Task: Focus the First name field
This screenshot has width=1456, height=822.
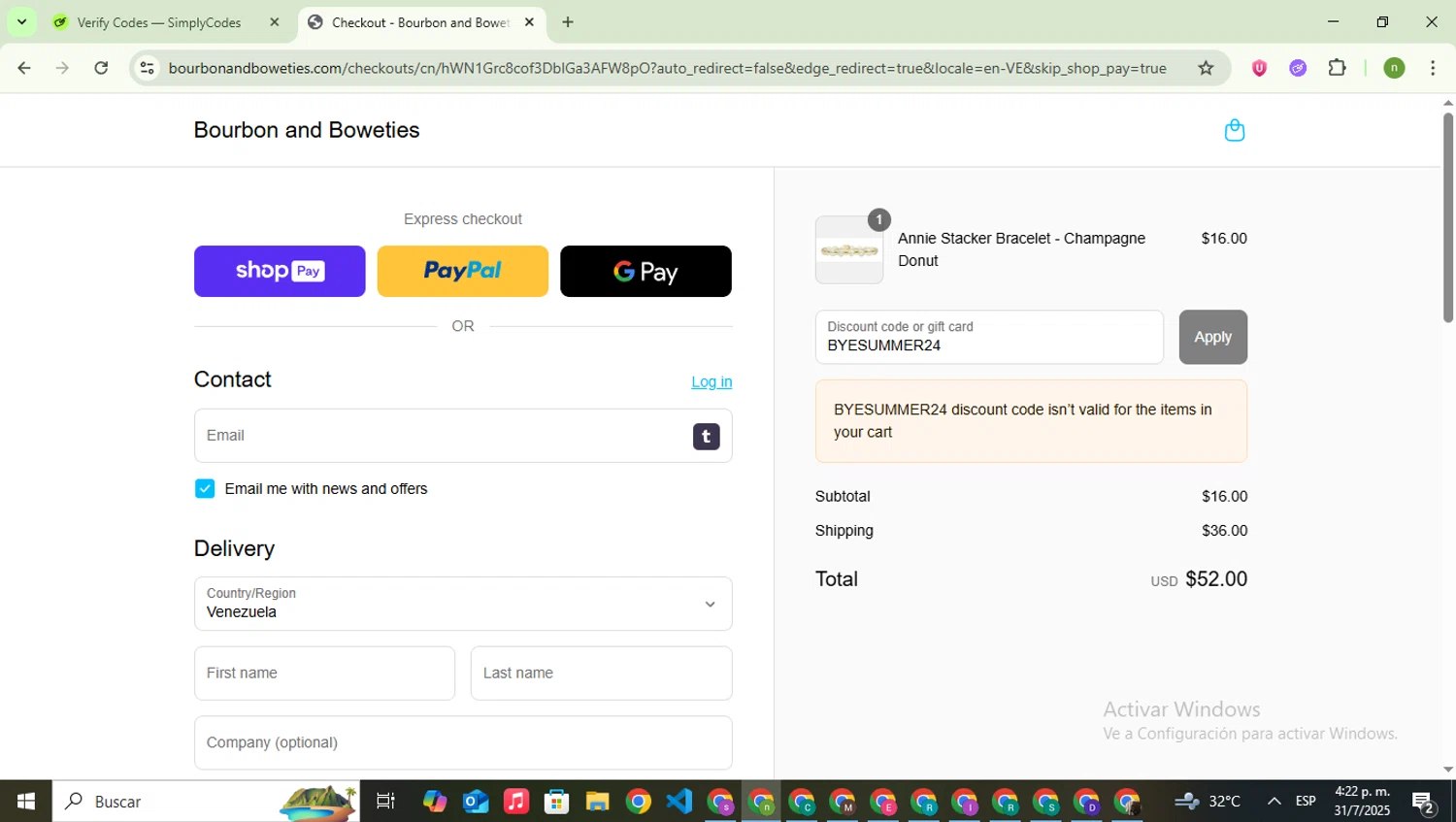Action: point(324,673)
